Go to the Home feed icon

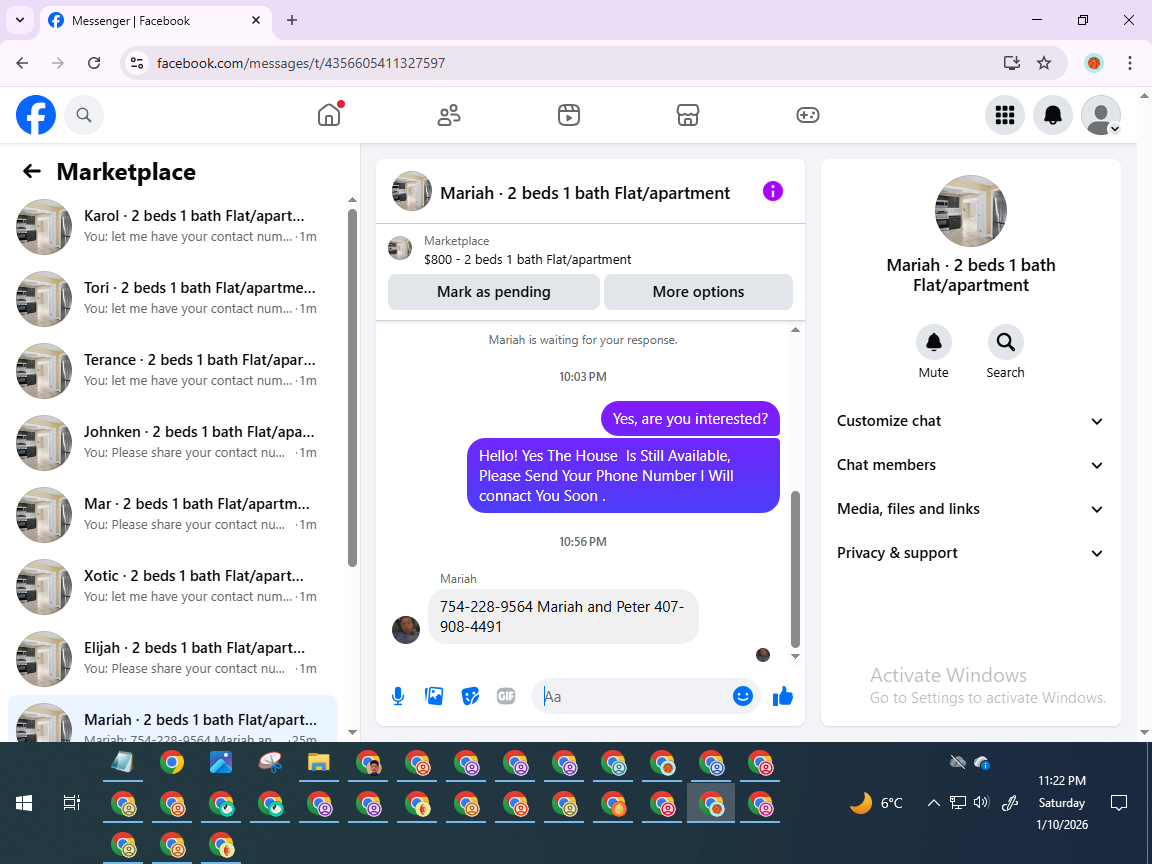coord(329,115)
